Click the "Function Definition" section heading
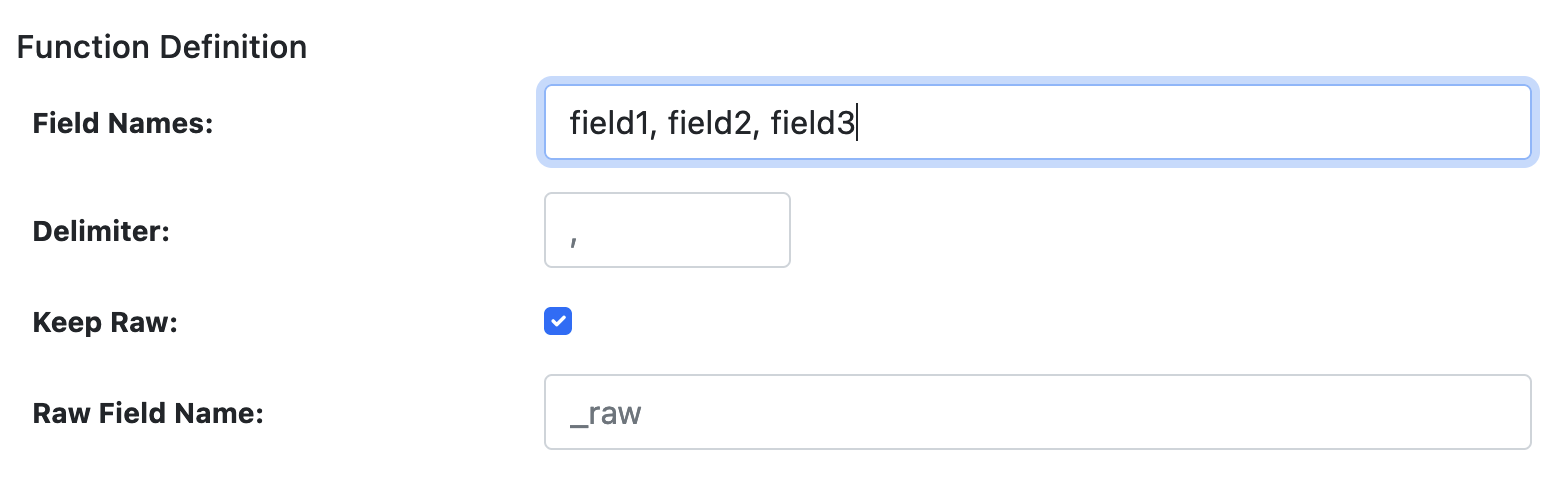This screenshot has height=492, width=1558. [162, 47]
